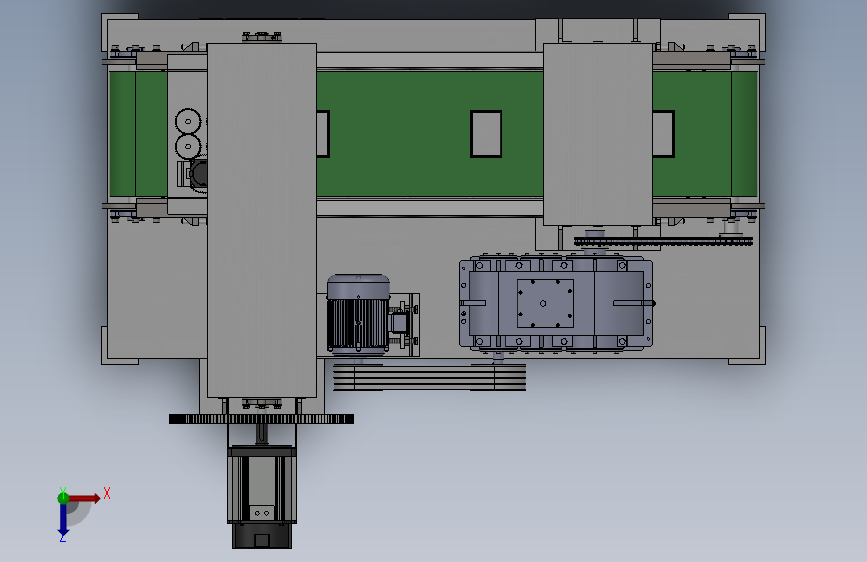Select the V-belt drive below the motor
This screenshot has height=562, width=867.
(x=429, y=377)
